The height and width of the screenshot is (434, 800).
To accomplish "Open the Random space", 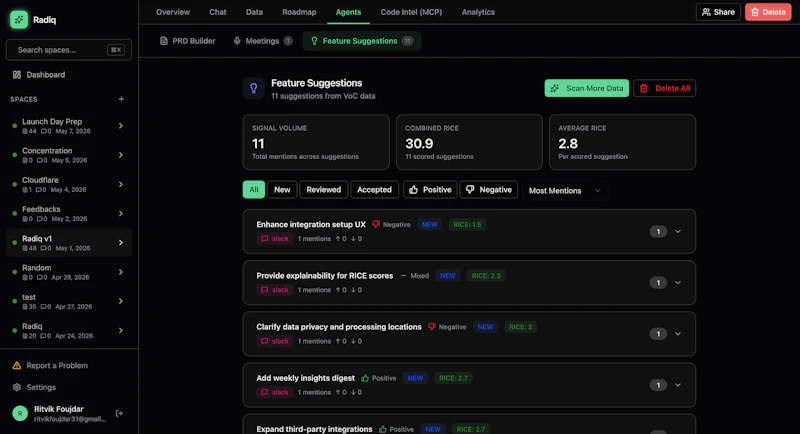I will pos(68,272).
